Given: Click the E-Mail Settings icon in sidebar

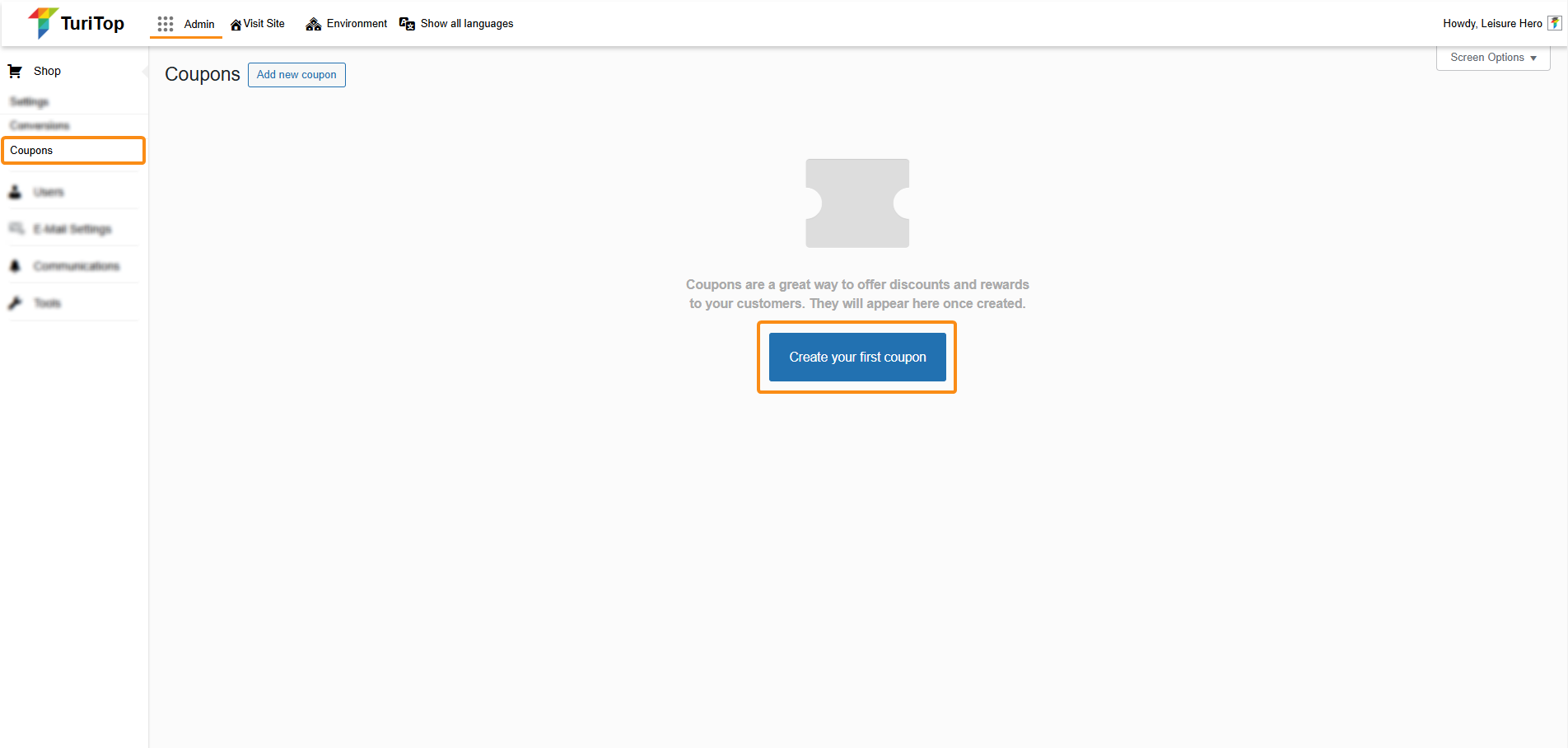Looking at the screenshot, I should [16, 228].
